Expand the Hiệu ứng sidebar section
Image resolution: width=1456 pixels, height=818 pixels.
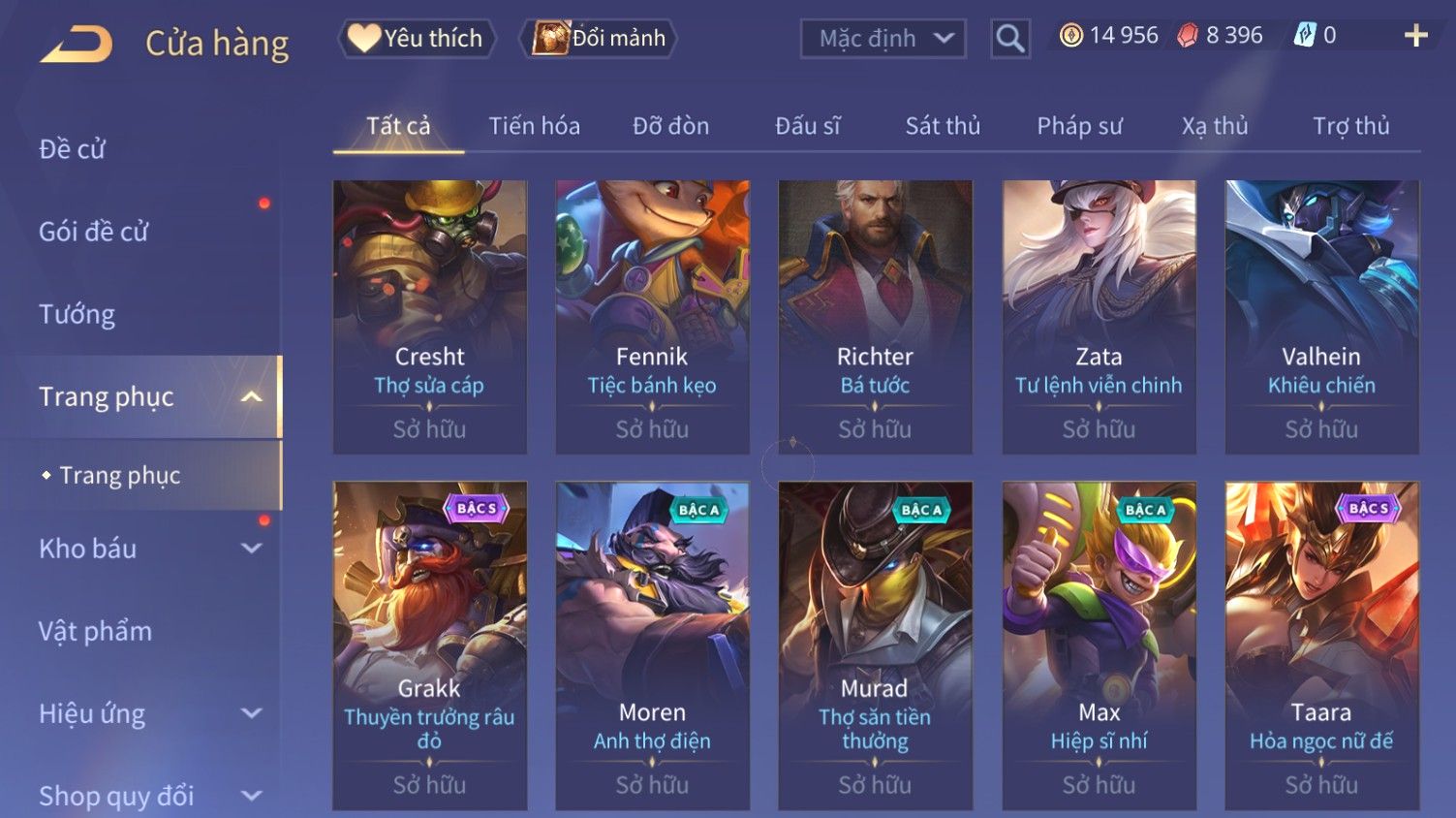click(x=251, y=713)
